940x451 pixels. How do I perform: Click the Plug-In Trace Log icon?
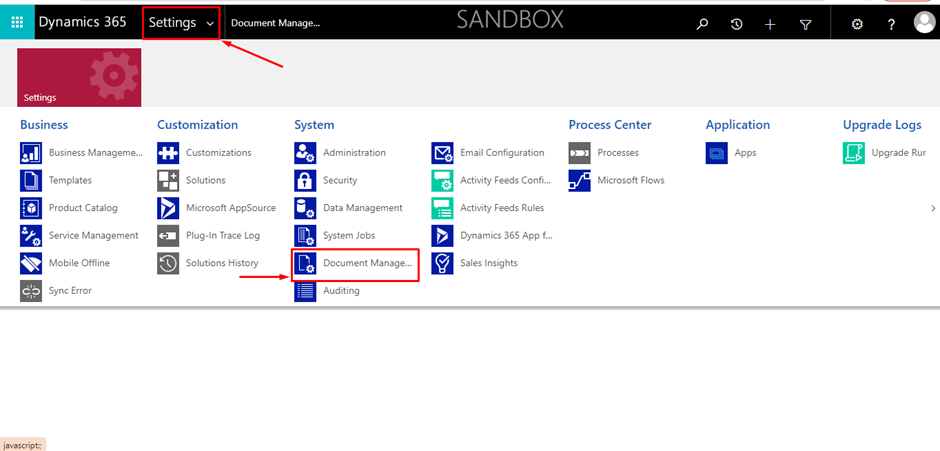pyautogui.click(x=168, y=236)
